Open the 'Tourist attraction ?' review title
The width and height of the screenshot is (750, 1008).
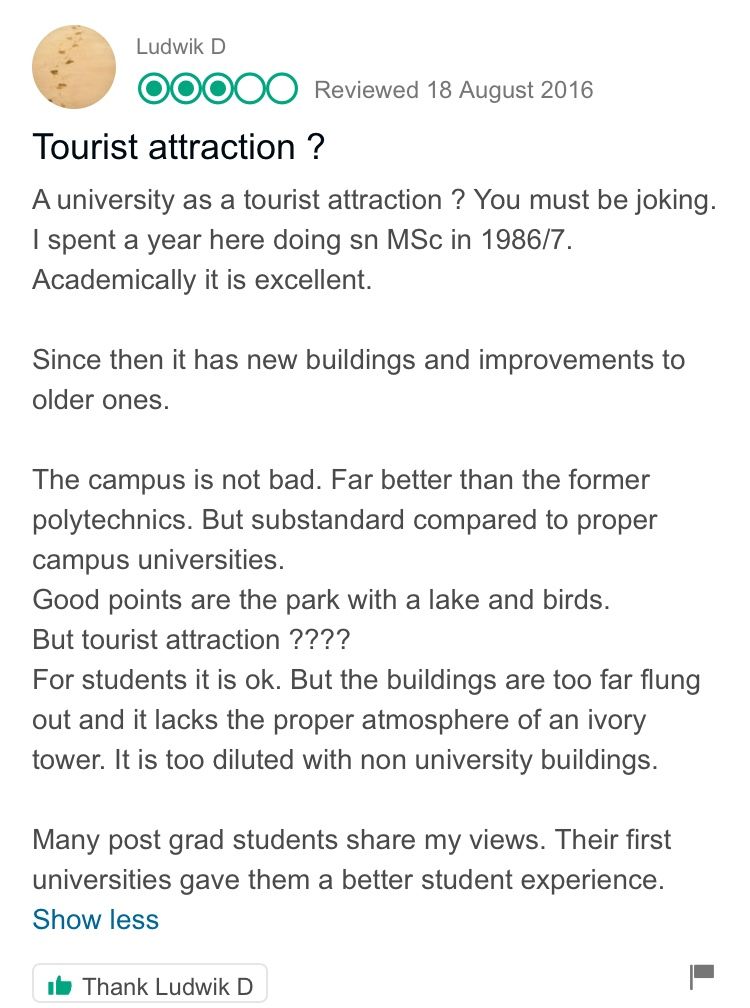click(x=179, y=147)
